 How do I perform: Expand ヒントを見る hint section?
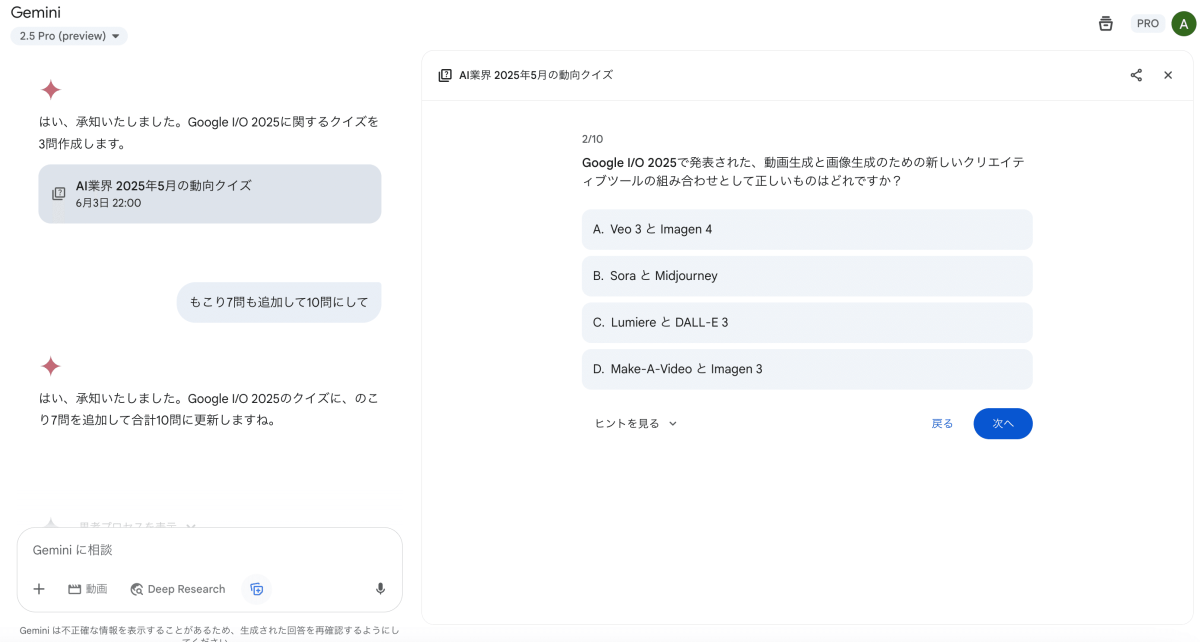pos(636,424)
